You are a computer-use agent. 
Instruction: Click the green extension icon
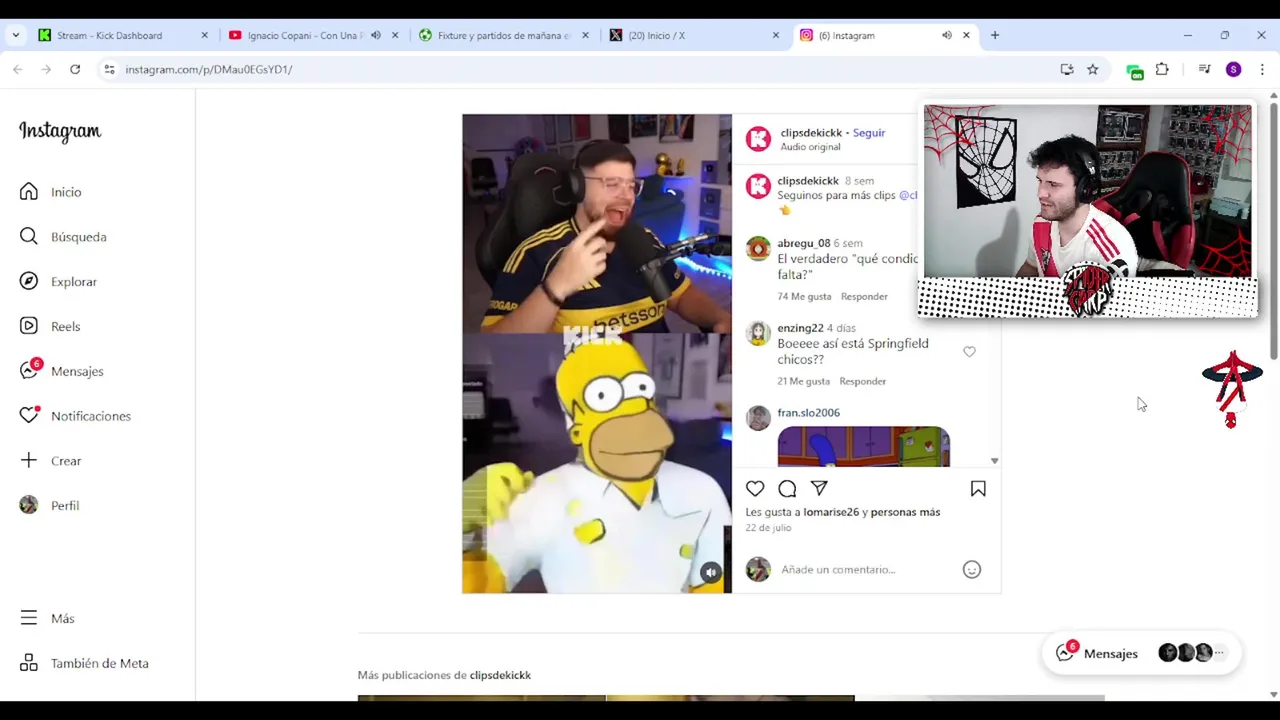point(1134,70)
